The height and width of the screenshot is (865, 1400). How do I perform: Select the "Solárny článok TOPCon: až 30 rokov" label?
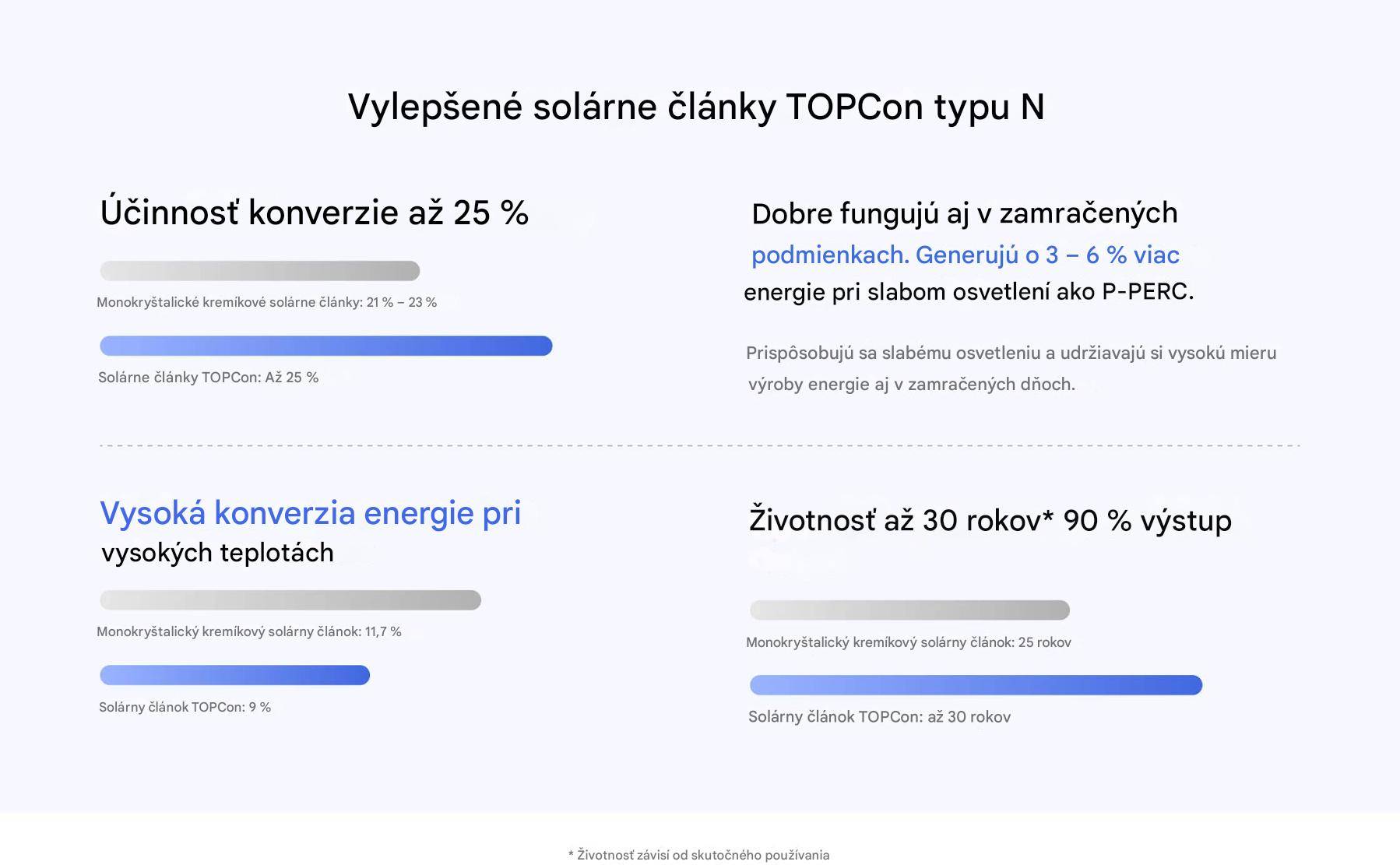(x=880, y=717)
